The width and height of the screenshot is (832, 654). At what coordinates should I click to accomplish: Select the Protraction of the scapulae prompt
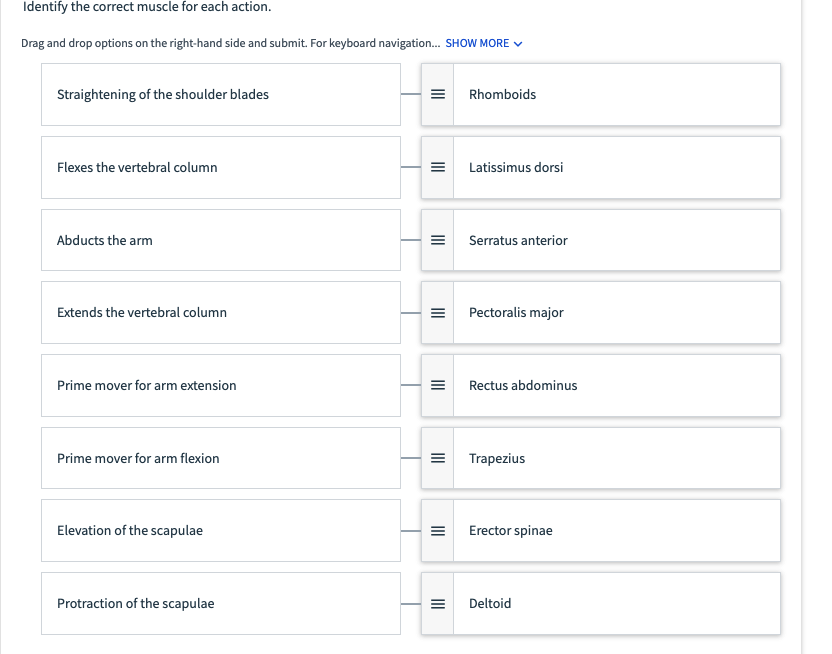(221, 604)
